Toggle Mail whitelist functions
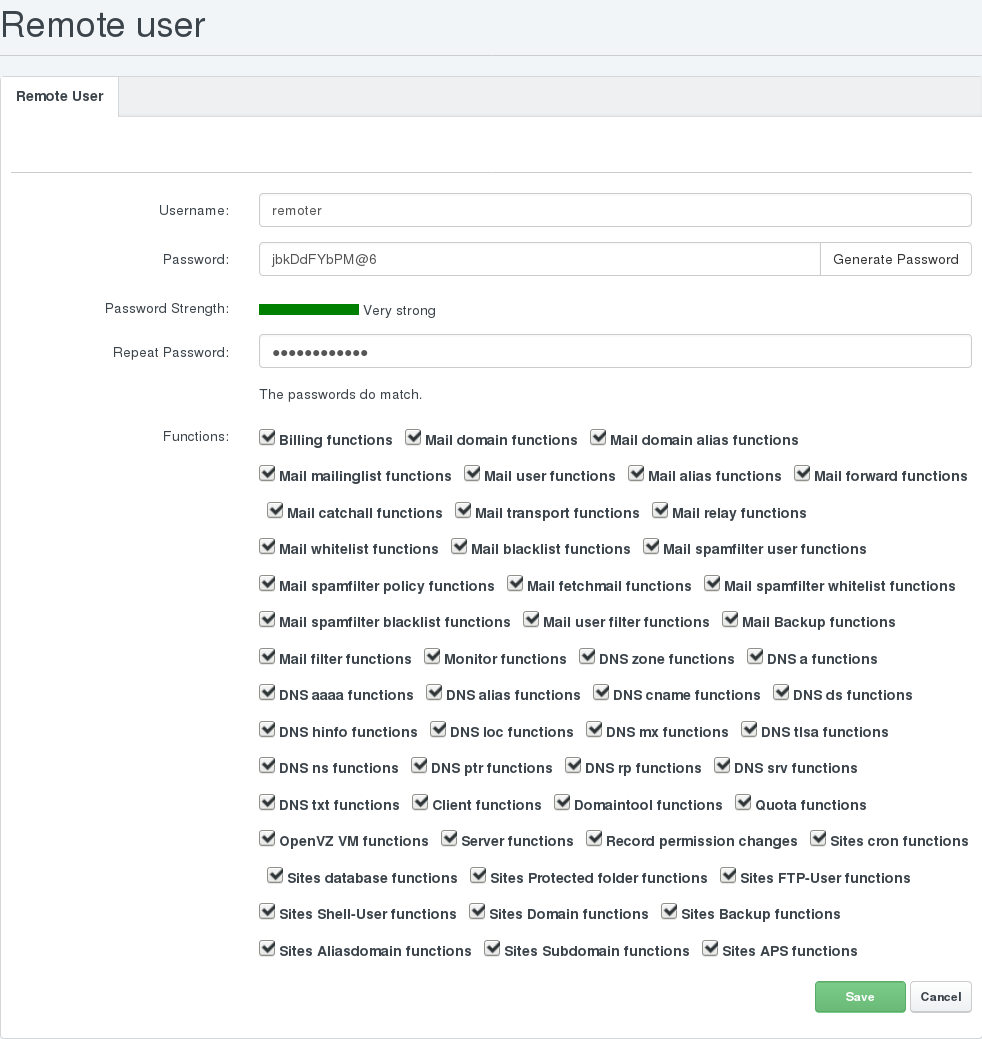Image resolution: width=982 pixels, height=1039 pixels. coord(267,546)
